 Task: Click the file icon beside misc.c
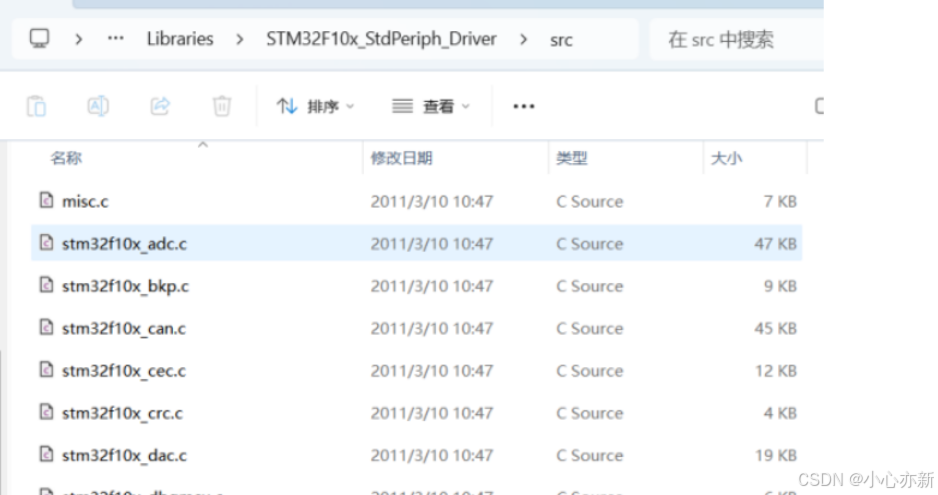[x=46, y=200]
